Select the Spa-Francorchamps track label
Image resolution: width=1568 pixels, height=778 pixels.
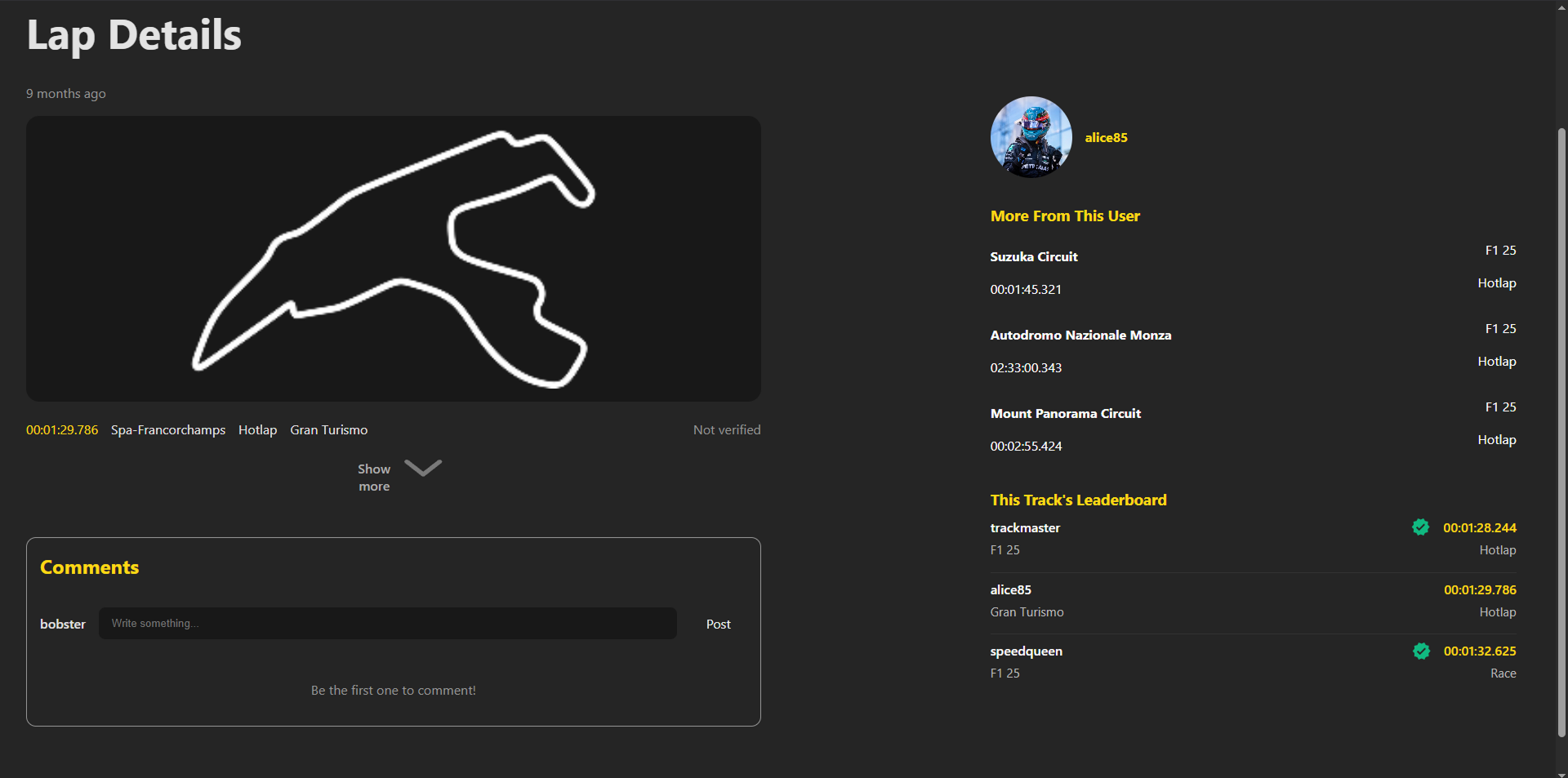point(167,429)
